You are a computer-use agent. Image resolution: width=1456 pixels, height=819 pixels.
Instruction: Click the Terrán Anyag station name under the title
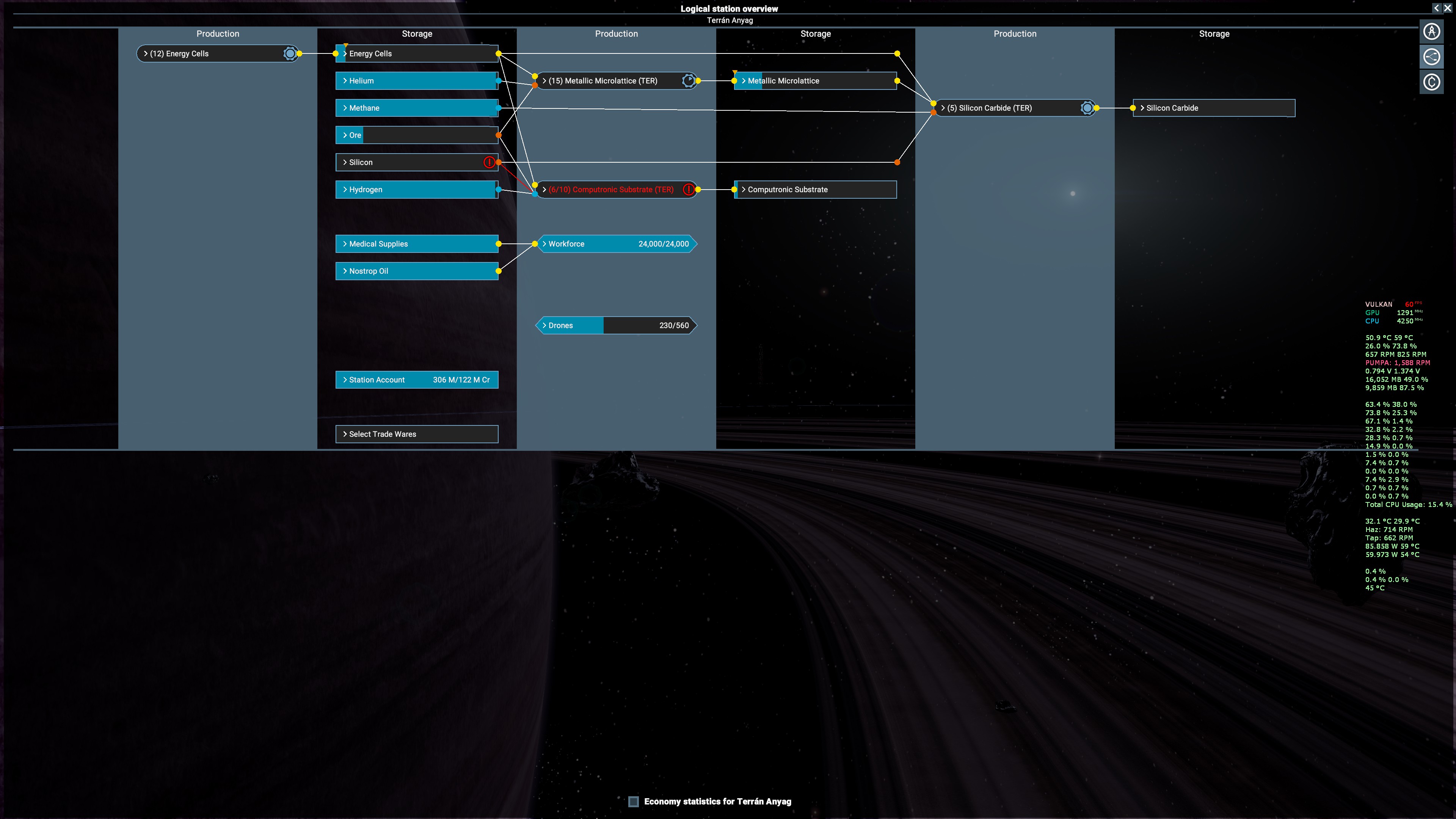click(x=730, y=20)
